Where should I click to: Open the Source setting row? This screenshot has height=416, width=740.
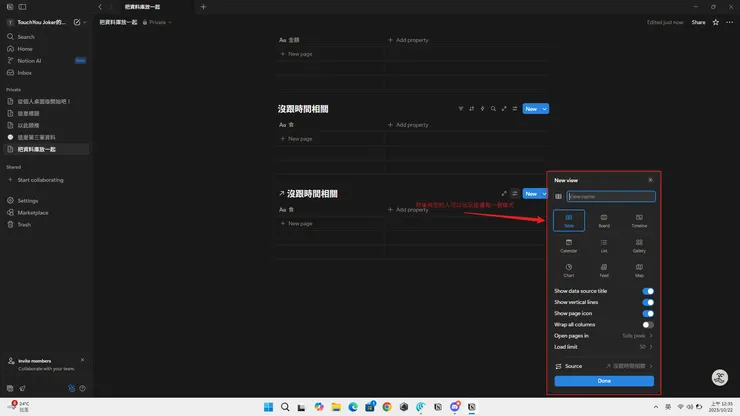[x=604, y=366]
